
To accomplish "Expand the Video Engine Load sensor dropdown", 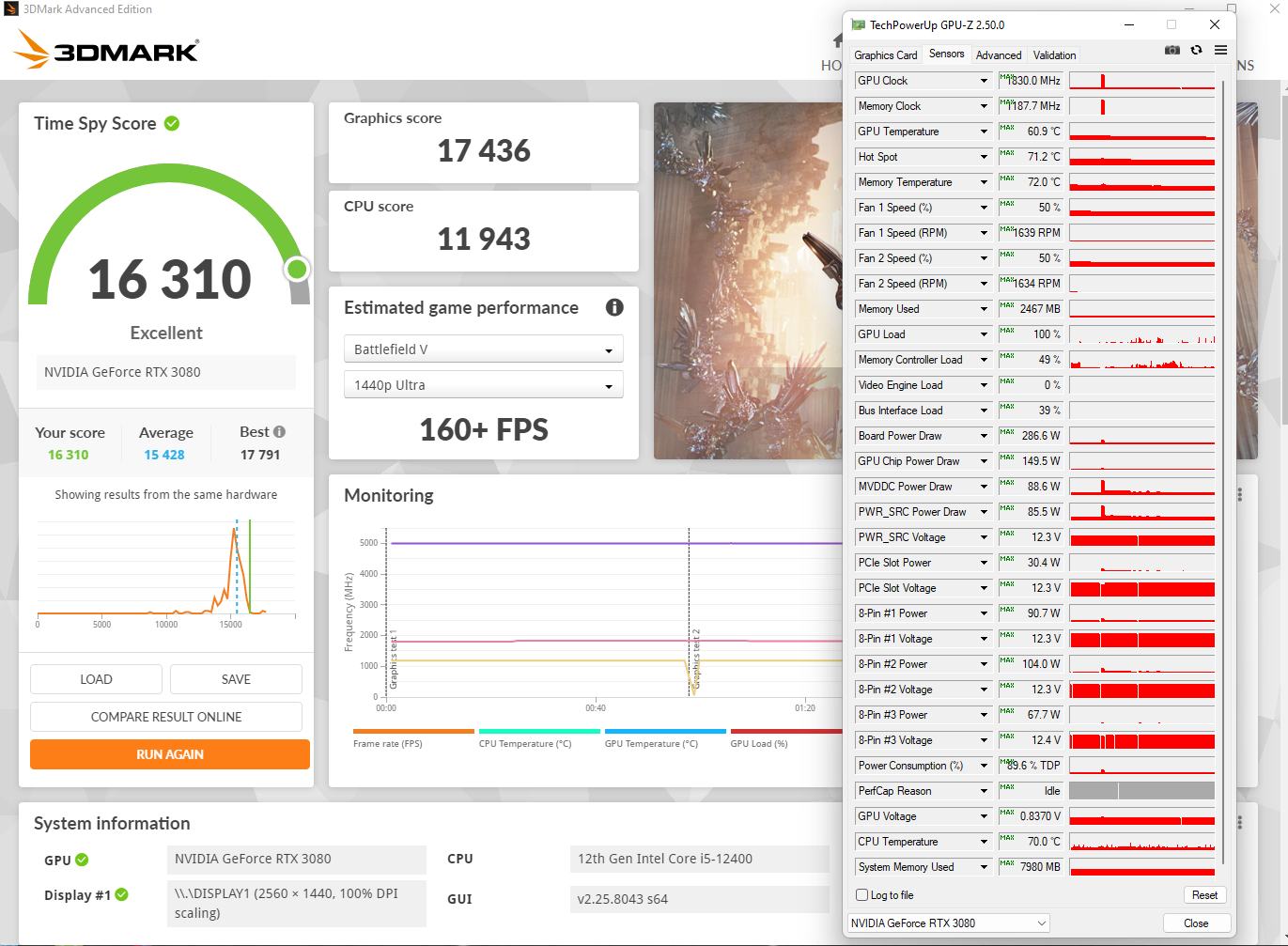I will point(984,385).
